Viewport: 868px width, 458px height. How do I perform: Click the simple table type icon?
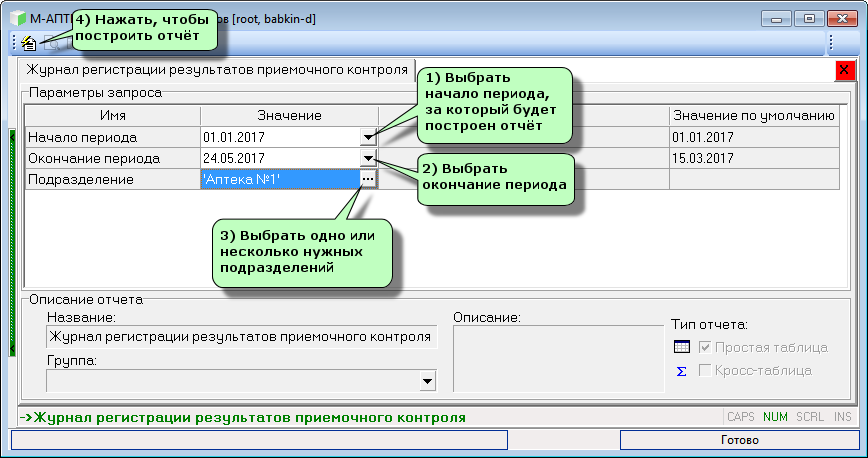(x=681, y=347)
